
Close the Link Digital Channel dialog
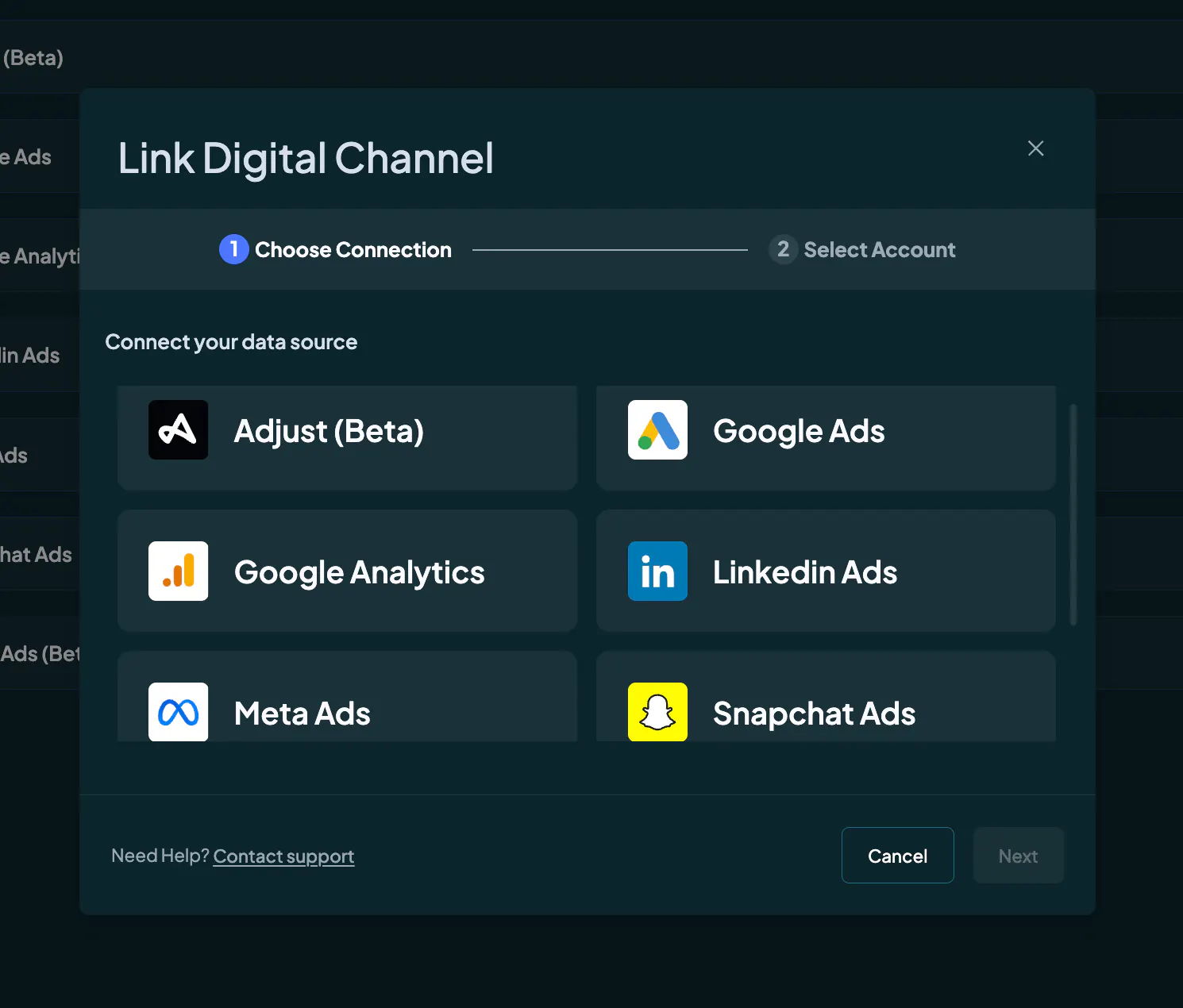click(x=1035, y=148)
